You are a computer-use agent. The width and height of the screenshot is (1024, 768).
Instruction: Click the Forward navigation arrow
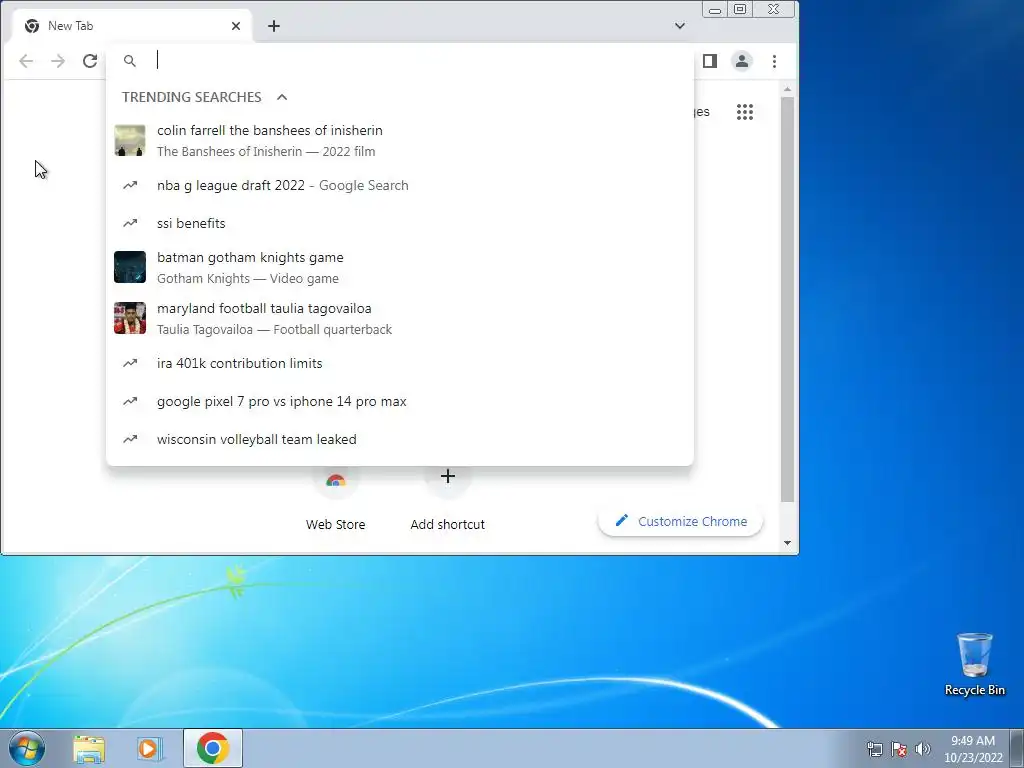58,61
